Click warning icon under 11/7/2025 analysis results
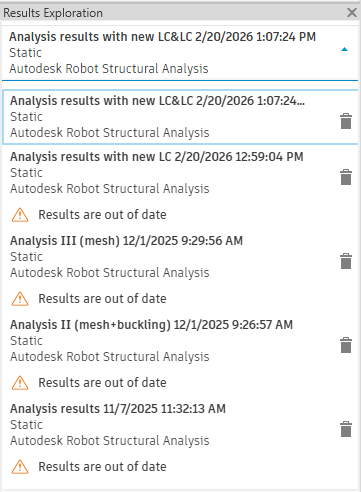 (x=20, y=467)
